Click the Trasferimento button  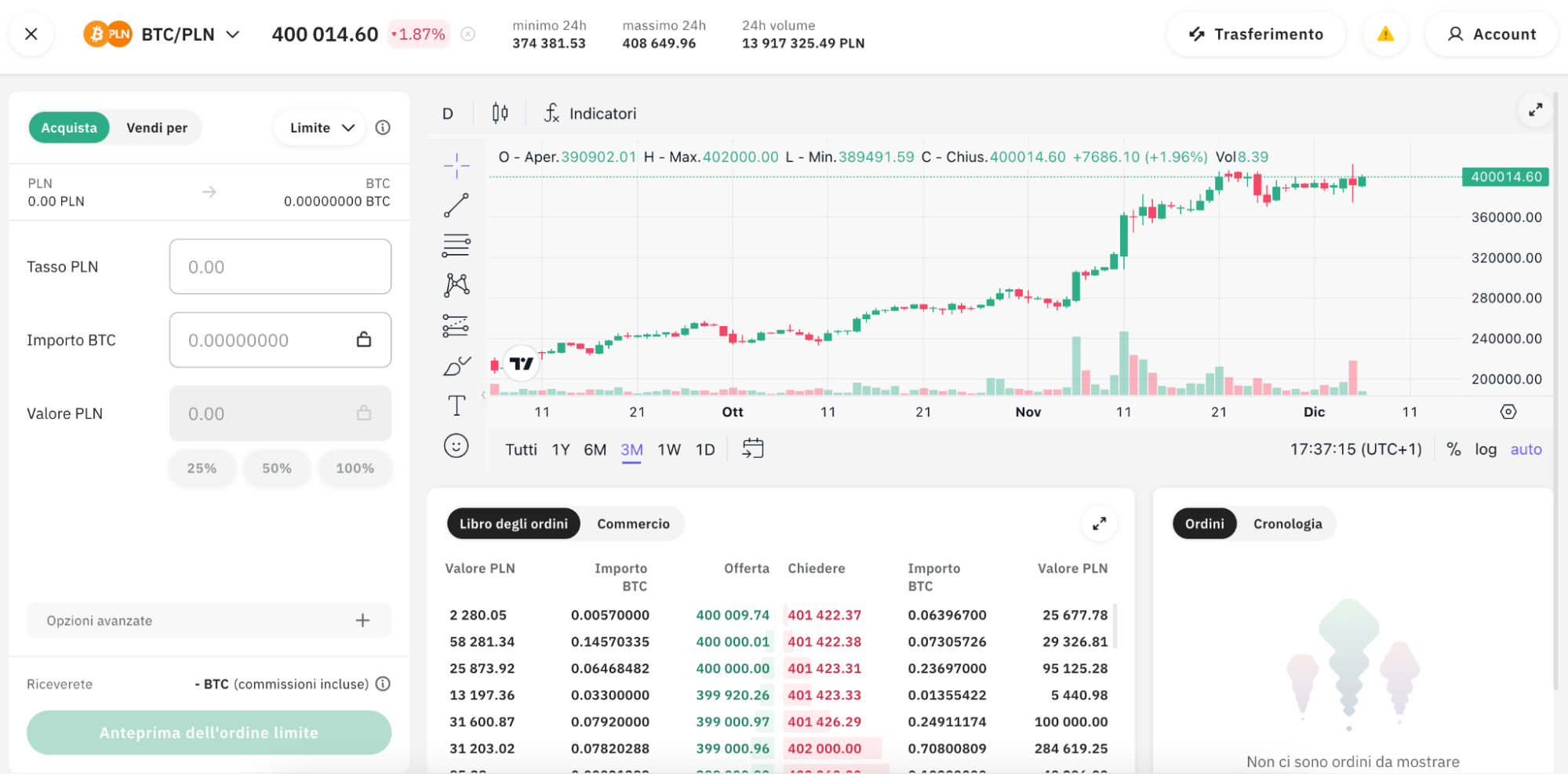click(x=1256, y=35)
